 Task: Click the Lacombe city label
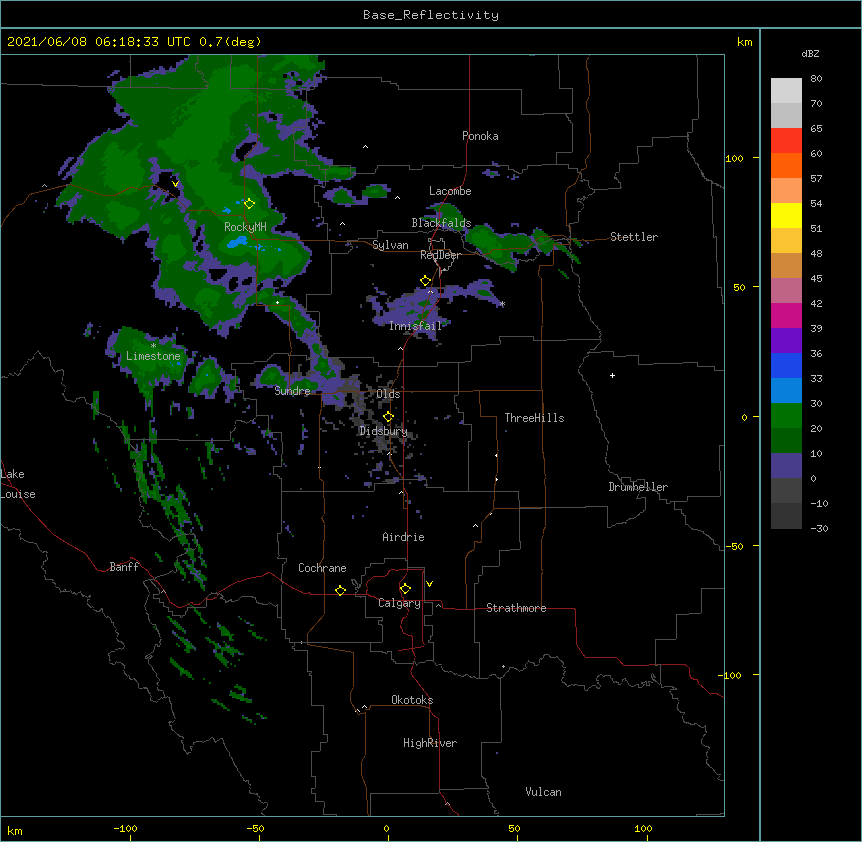(x=450, y=191)
